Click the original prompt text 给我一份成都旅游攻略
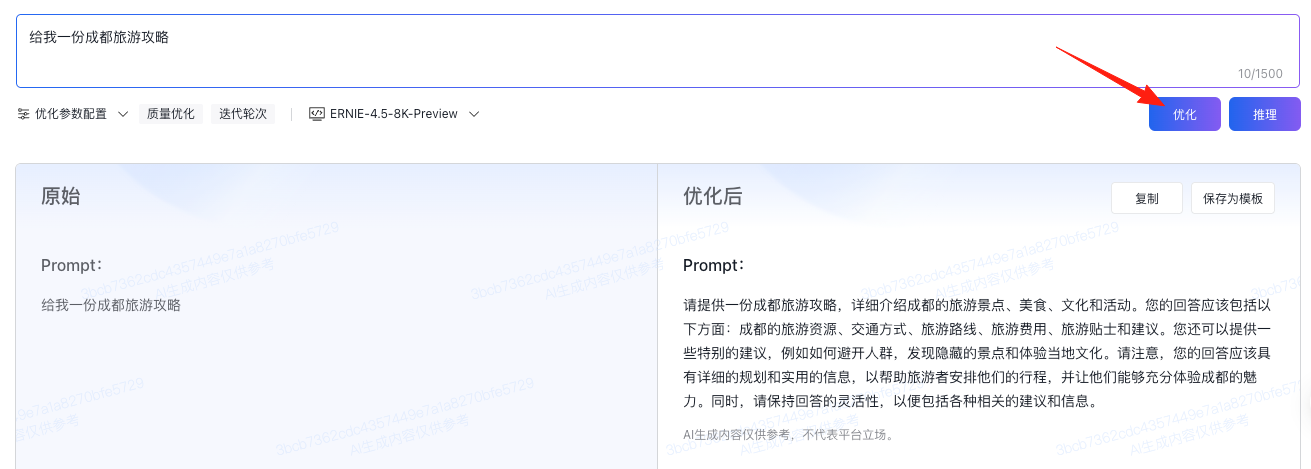 click(x=111, y=305)
